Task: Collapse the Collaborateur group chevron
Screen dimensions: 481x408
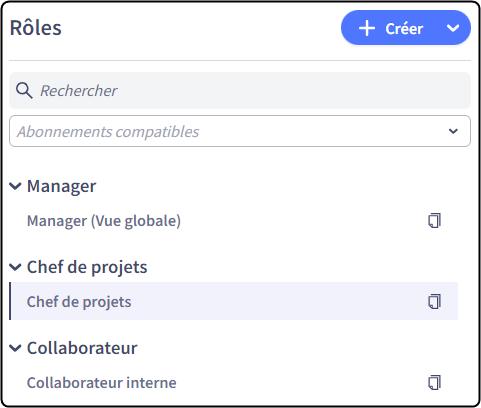Action: [15, 348]
